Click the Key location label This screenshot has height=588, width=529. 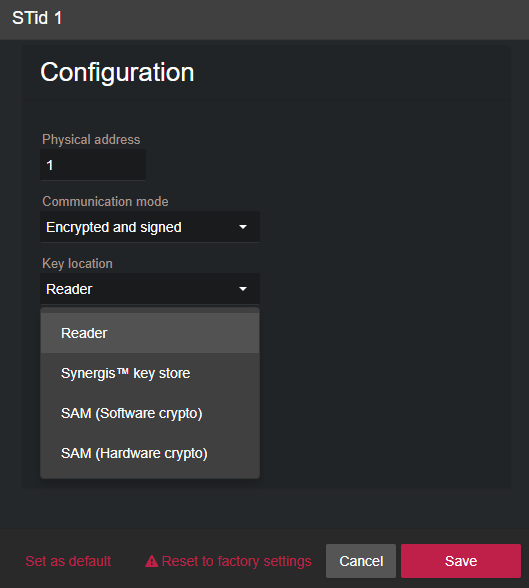[77, 263]
